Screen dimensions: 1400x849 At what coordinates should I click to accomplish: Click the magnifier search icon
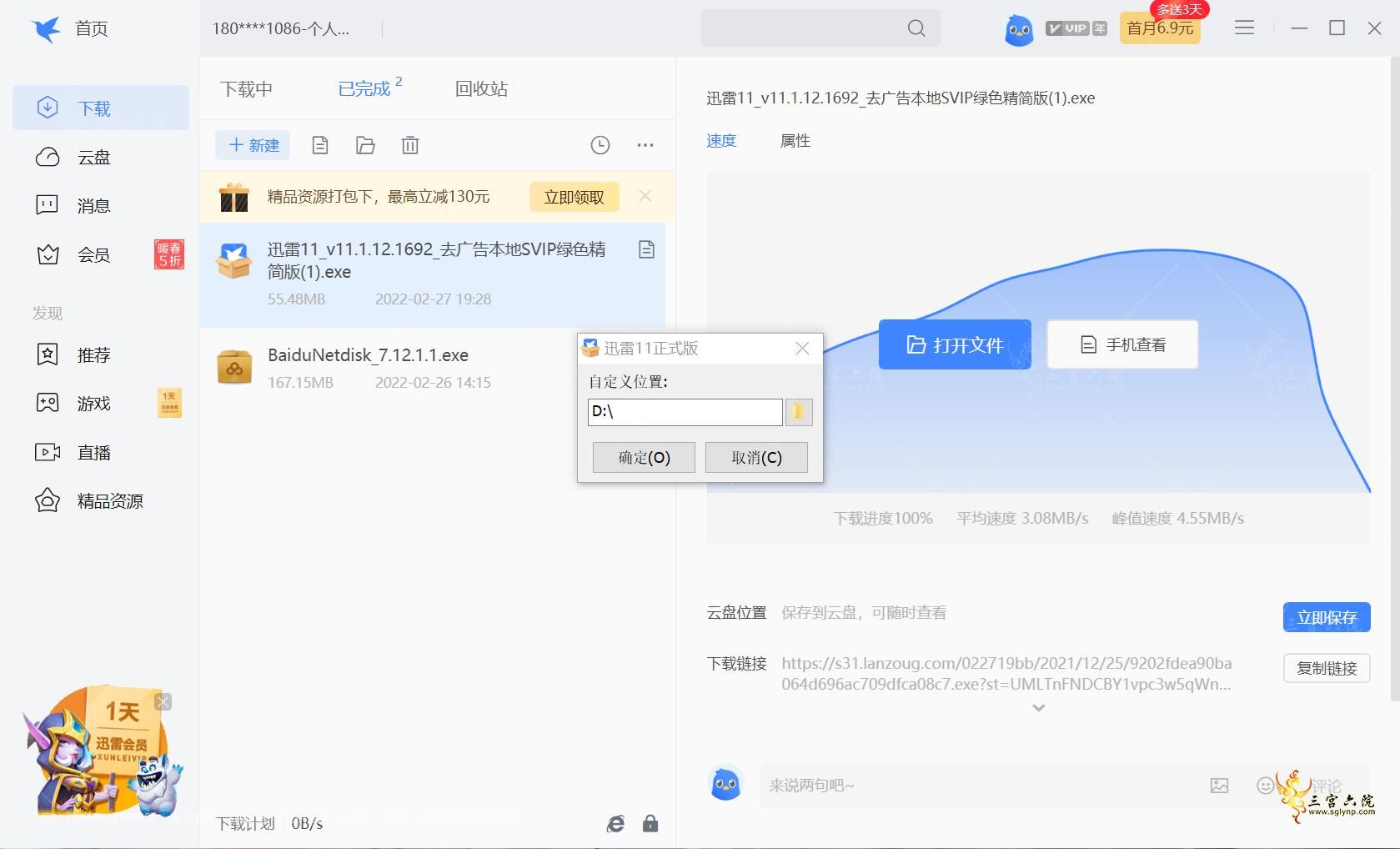click(916, 28)
